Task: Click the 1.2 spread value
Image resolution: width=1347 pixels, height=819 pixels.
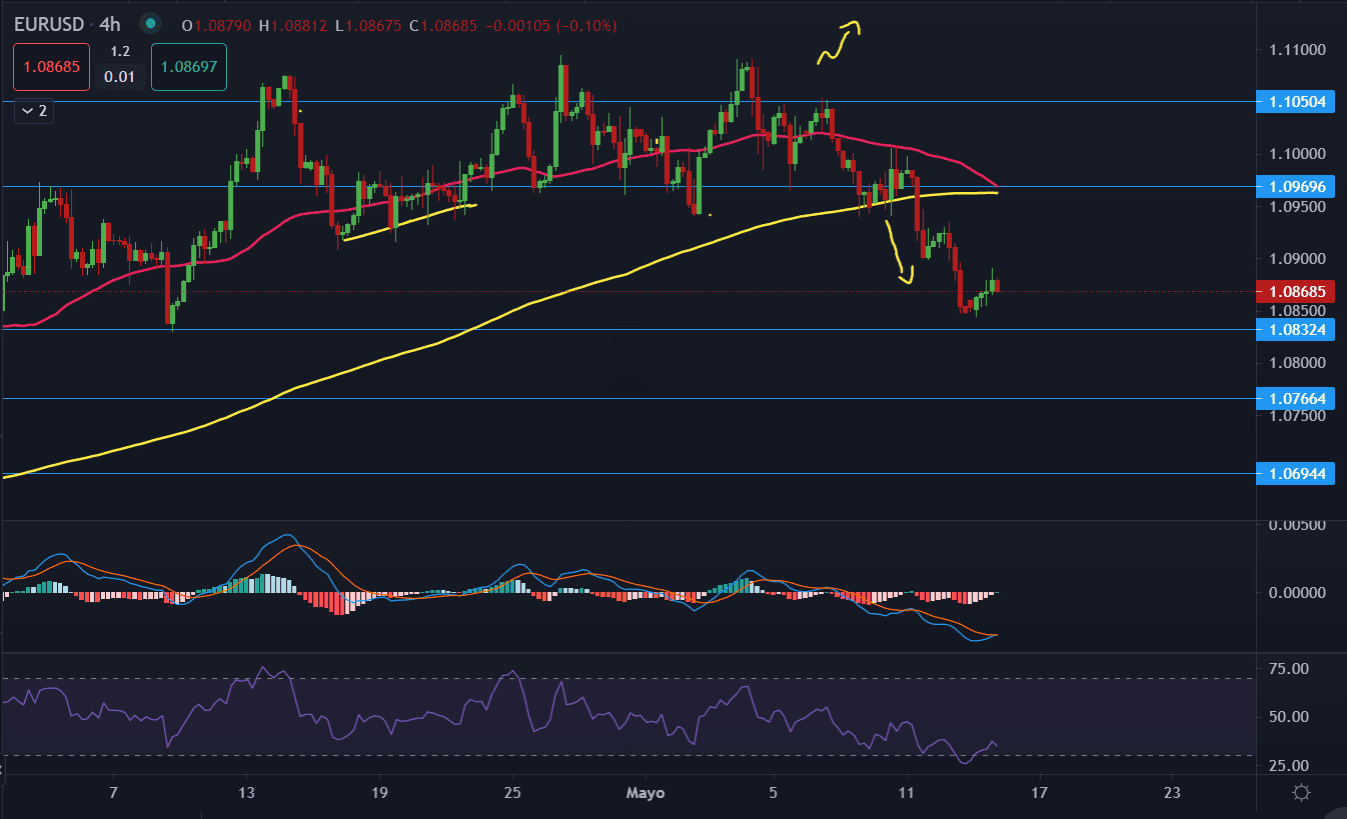Action: [120, 51]
